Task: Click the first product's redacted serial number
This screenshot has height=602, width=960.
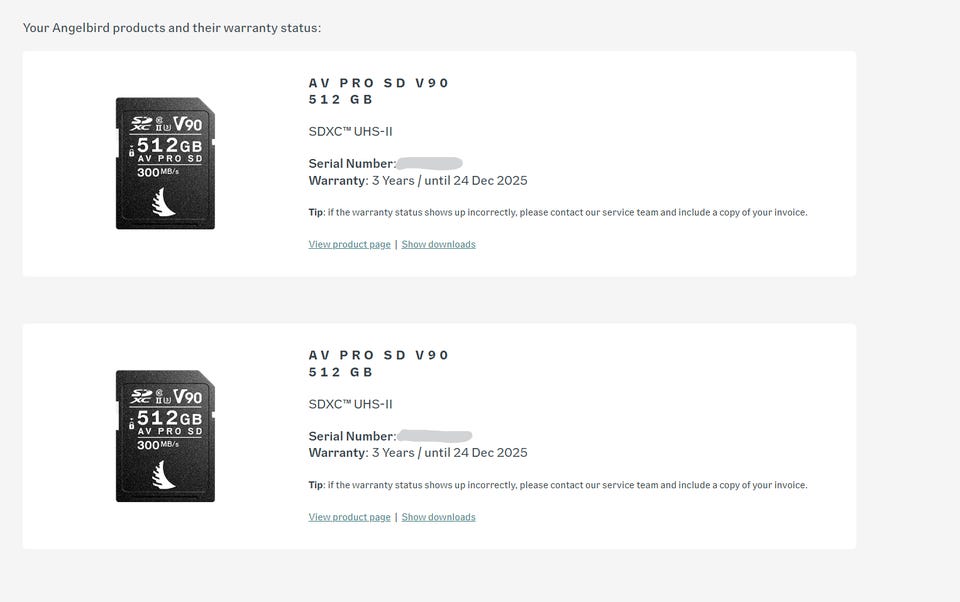Action: 429,163
